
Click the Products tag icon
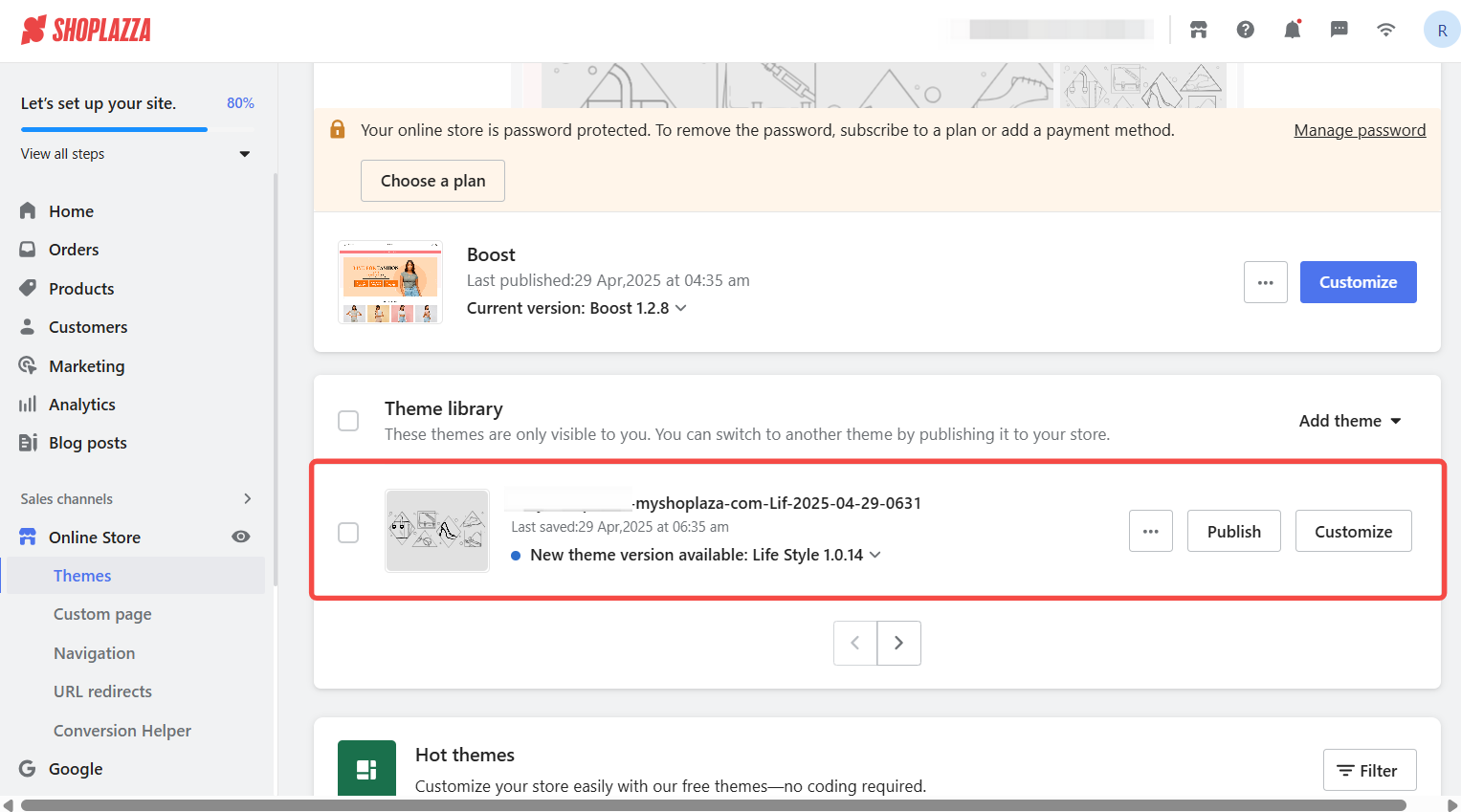[x=28, y=288]
